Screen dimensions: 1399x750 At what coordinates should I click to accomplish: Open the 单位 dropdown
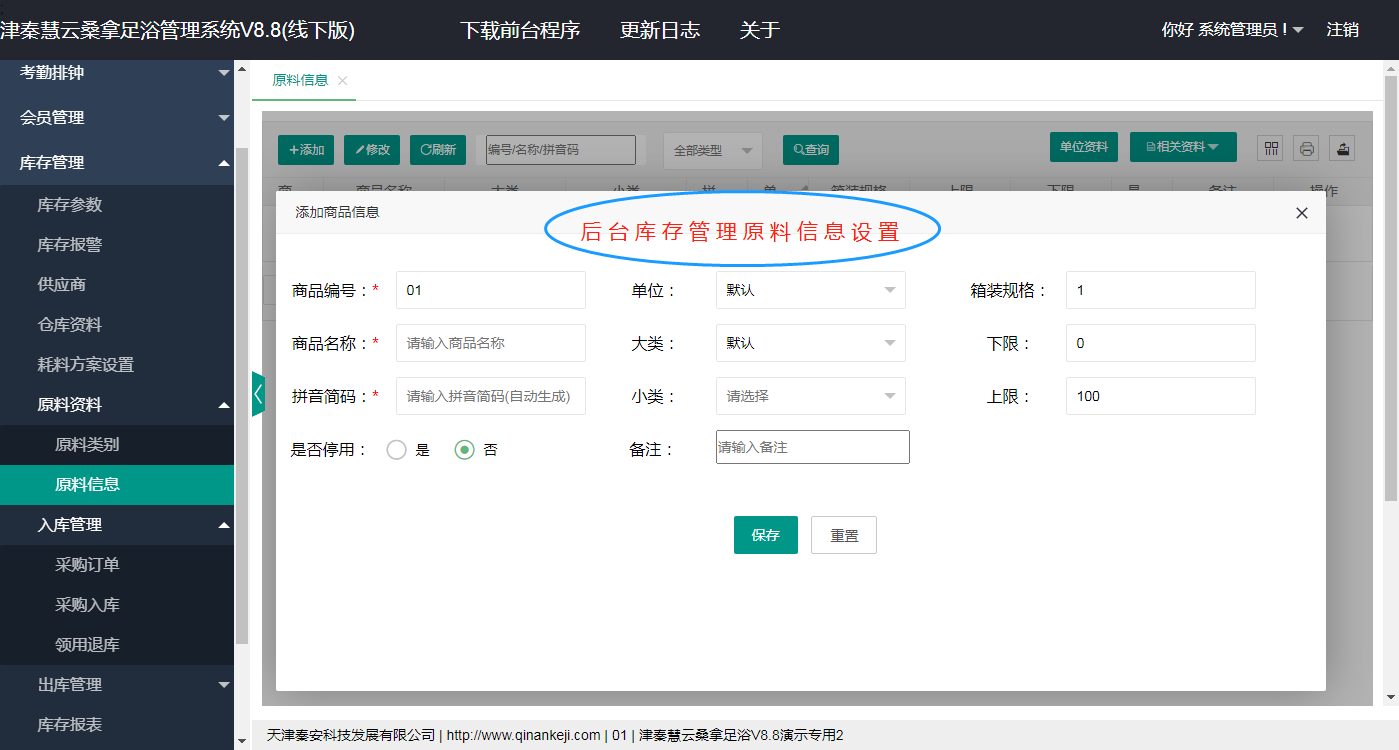coord(810,290)
